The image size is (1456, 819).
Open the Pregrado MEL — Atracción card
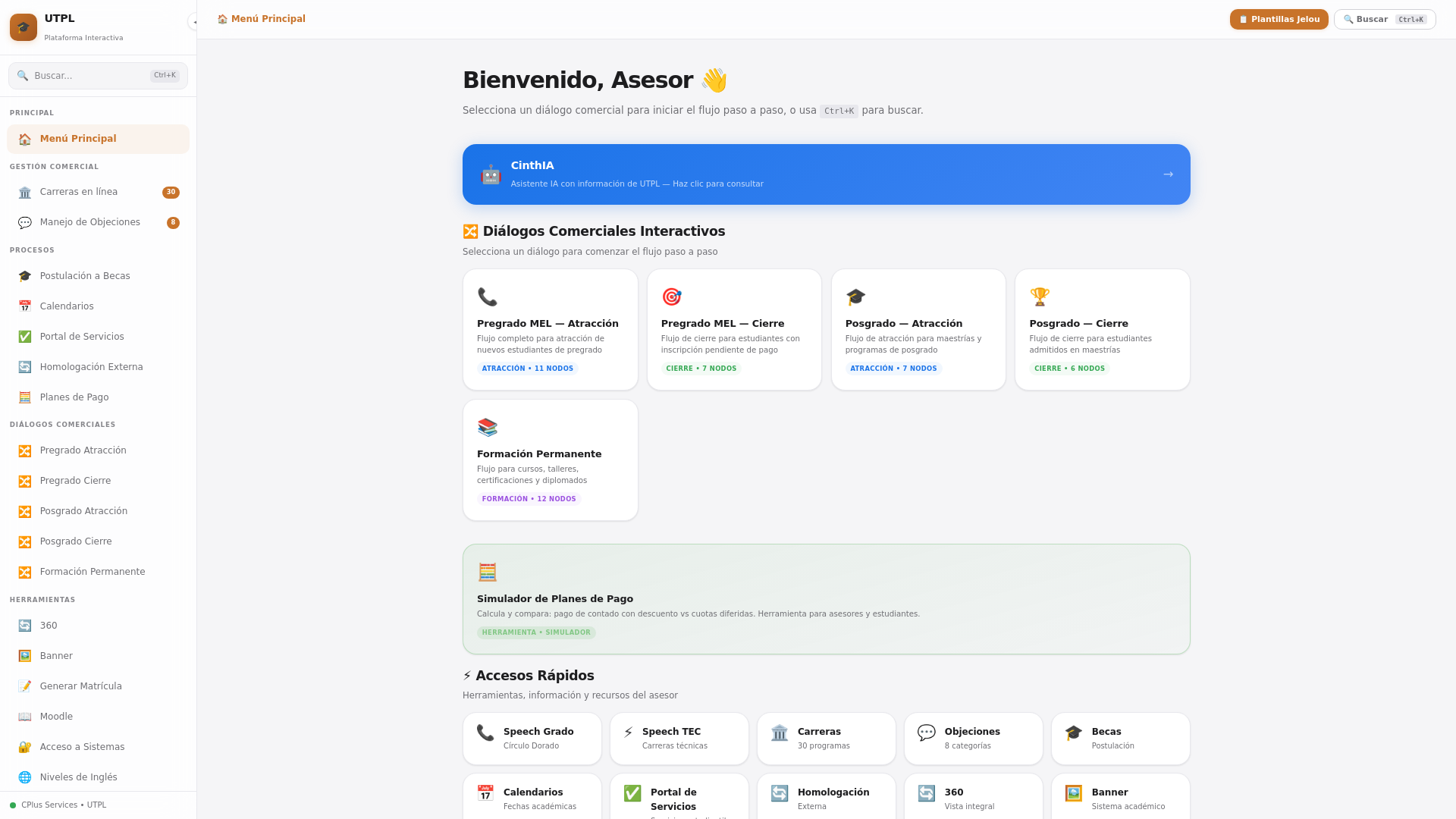(550, 330)
